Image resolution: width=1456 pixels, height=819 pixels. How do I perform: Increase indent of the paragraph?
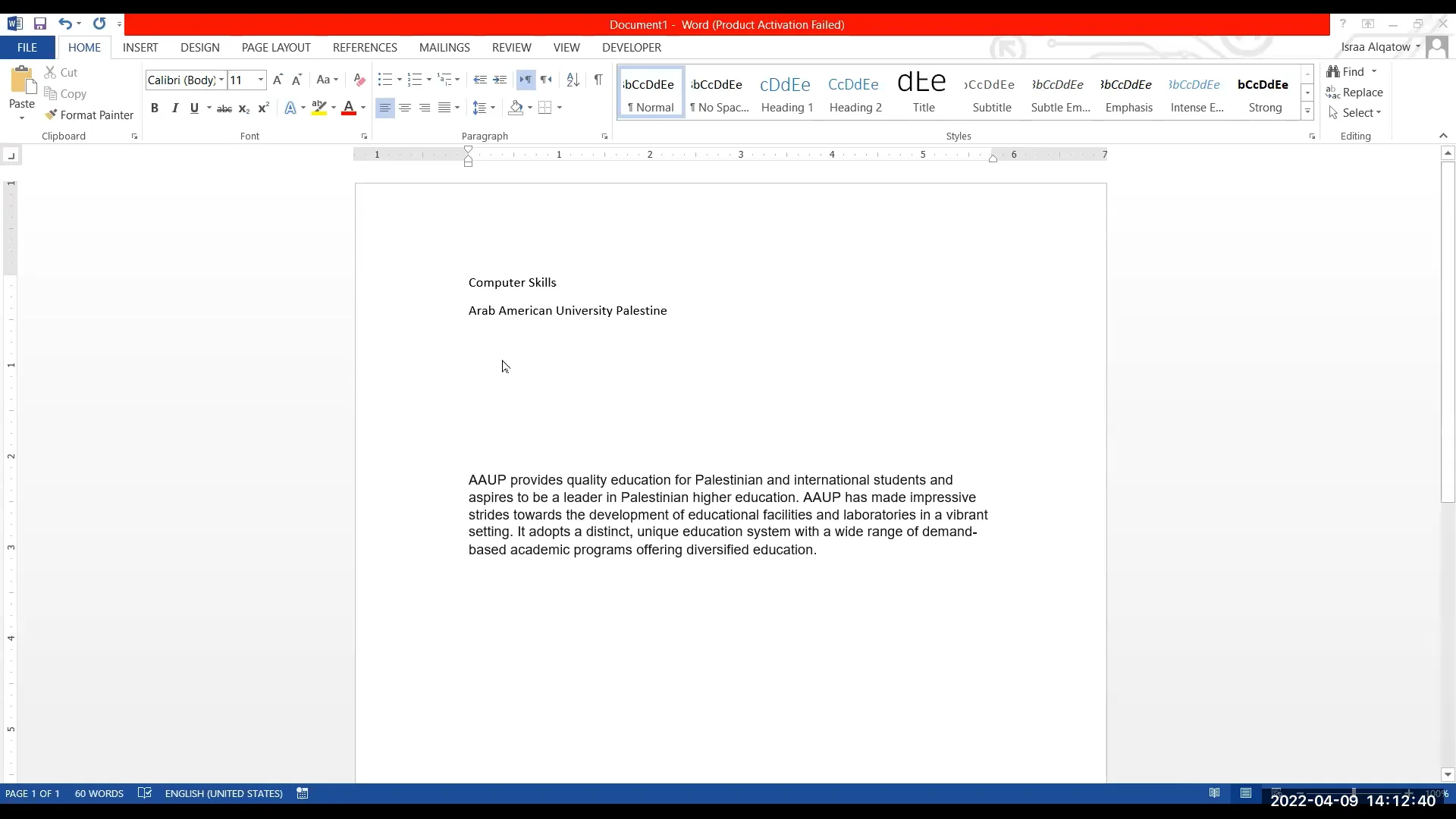point(500,80)
